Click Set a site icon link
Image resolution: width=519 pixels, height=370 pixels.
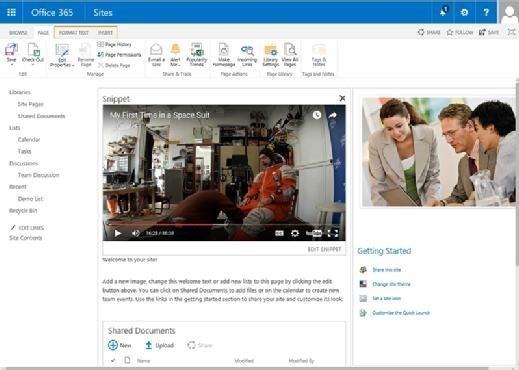pos(387,298)
